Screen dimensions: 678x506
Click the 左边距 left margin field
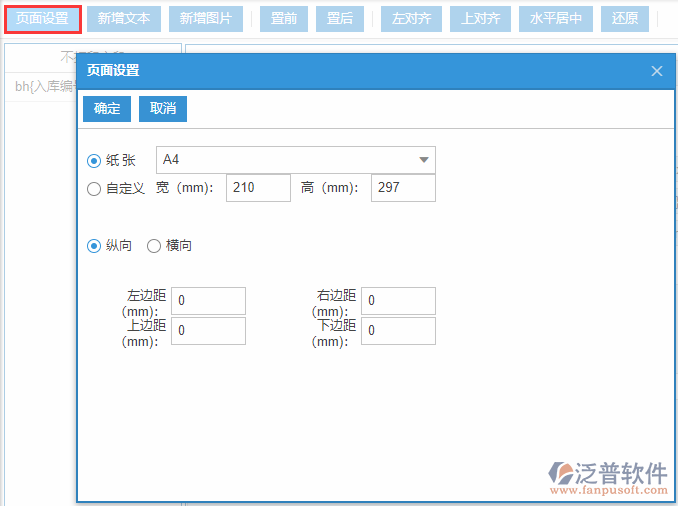(208, 301)
